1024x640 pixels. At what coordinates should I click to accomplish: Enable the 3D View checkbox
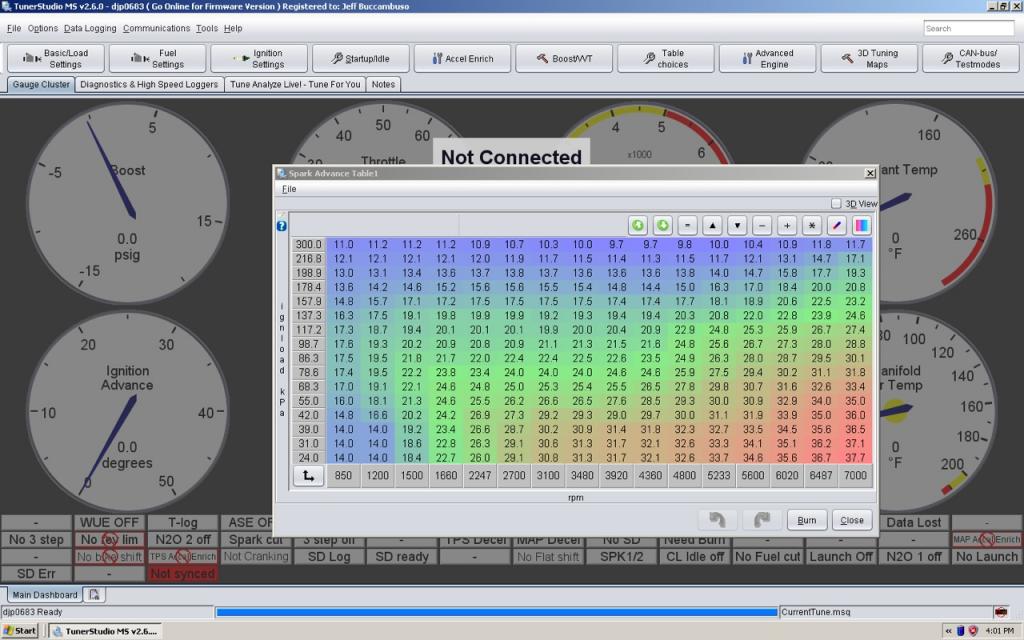click(837, 203)
